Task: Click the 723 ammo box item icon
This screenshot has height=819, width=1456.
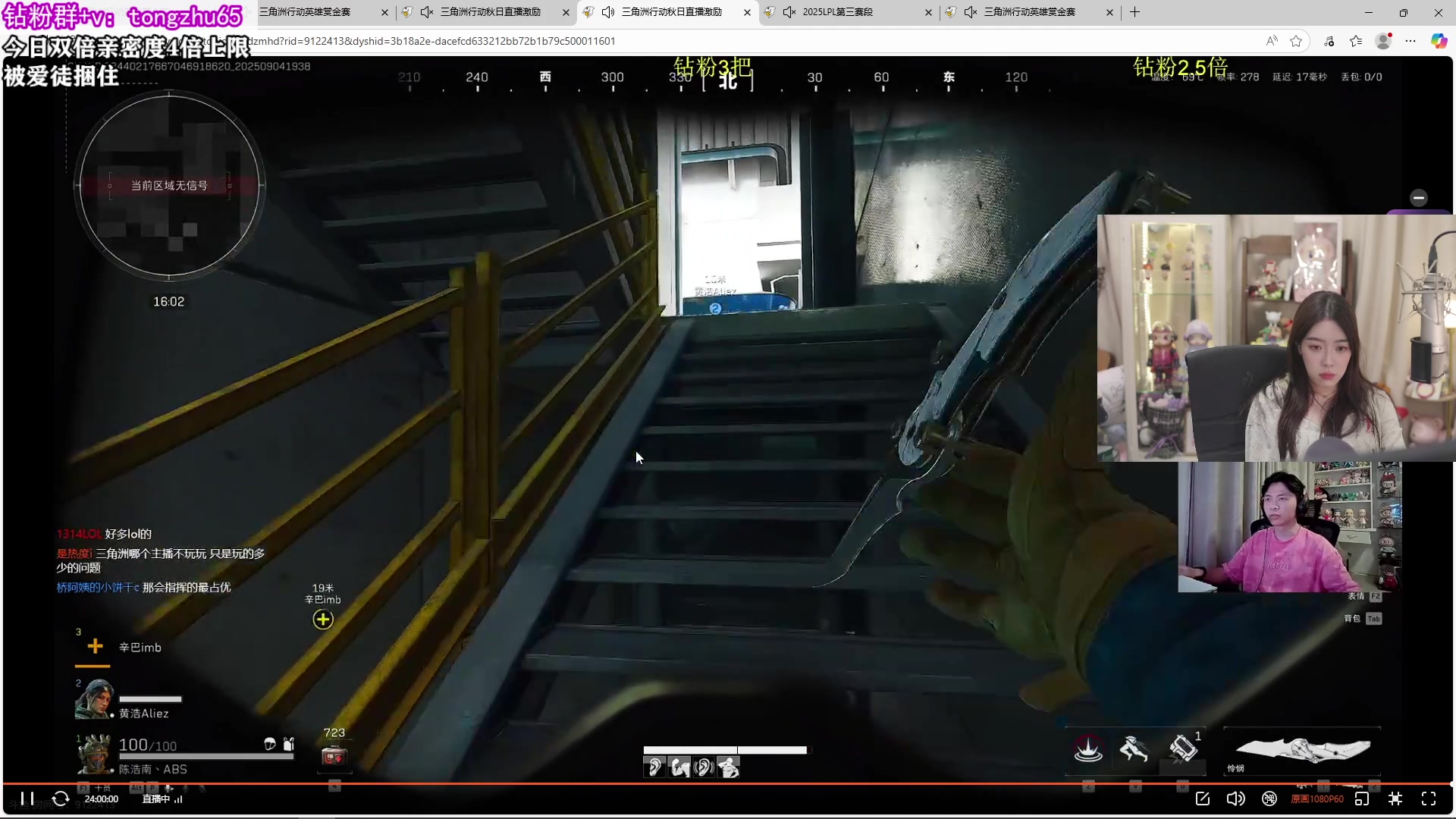Action: pyautogui.click(x=334, y=756)
